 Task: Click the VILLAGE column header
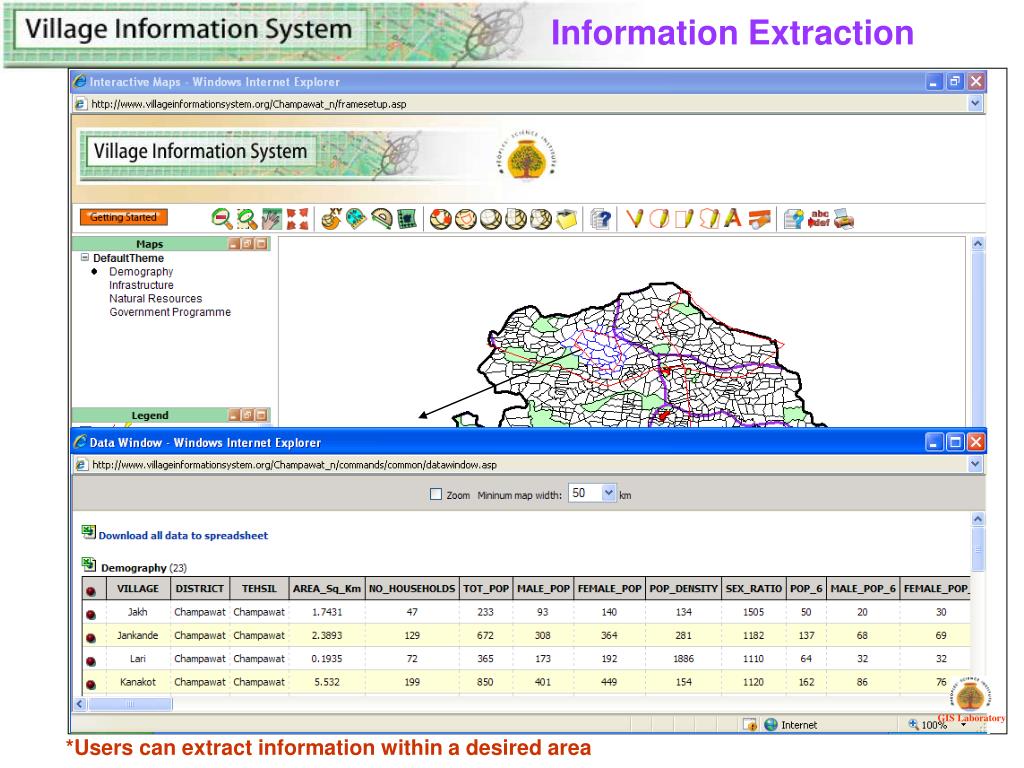click(138, 588)
